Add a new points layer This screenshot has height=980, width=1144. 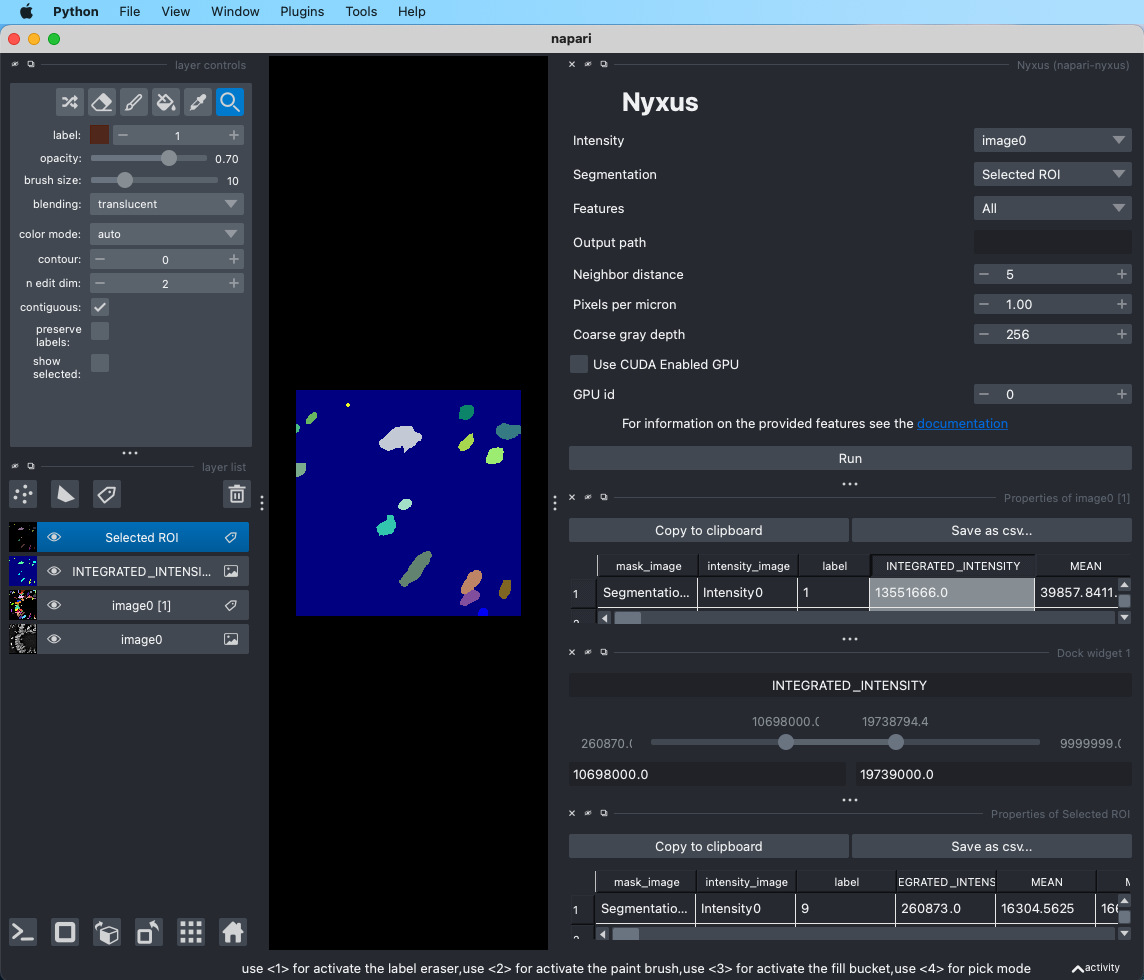(23, 494)
